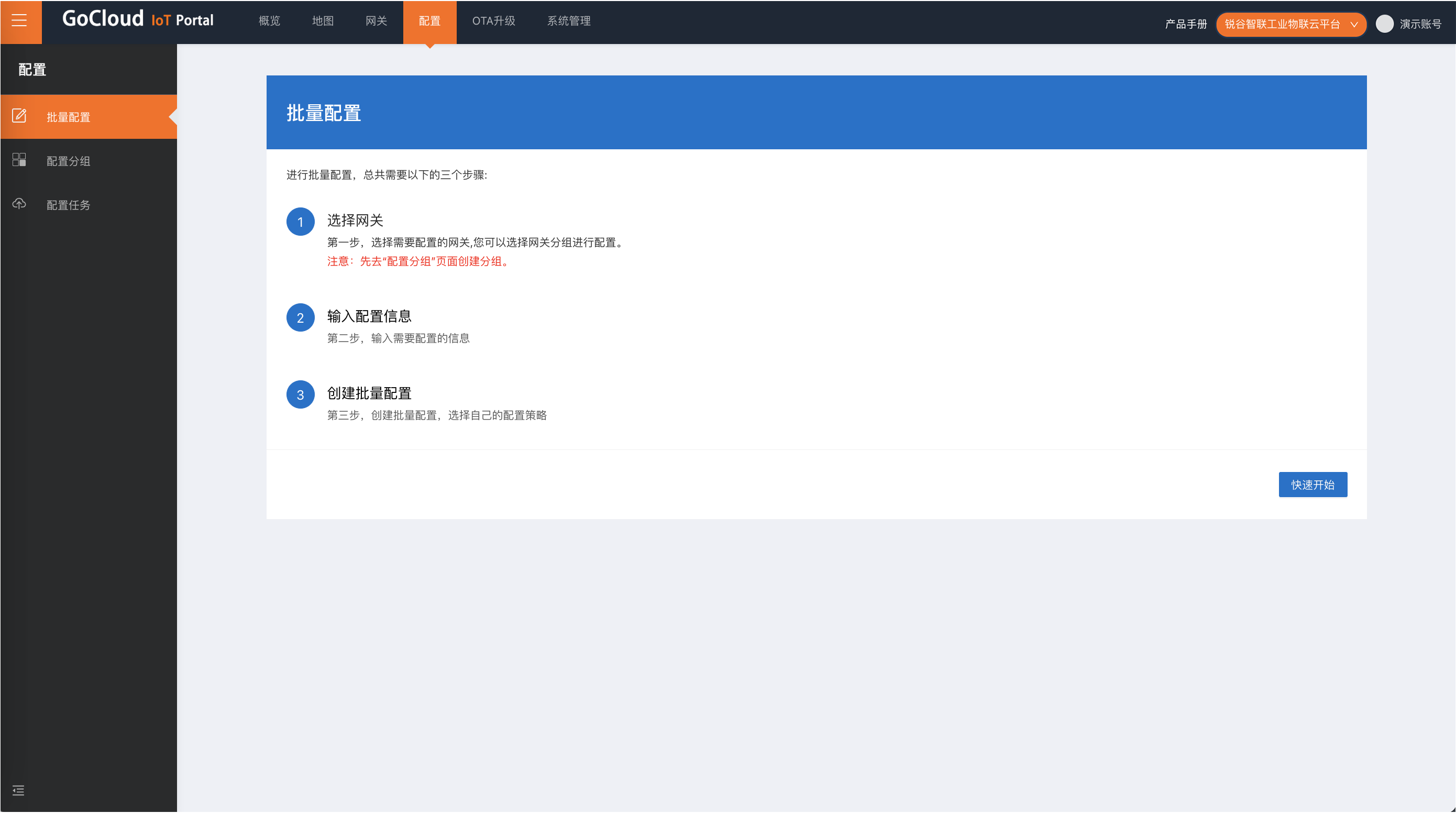Open the 产品手册 link
1456x813 pixels.
[x=1186, y=24]
